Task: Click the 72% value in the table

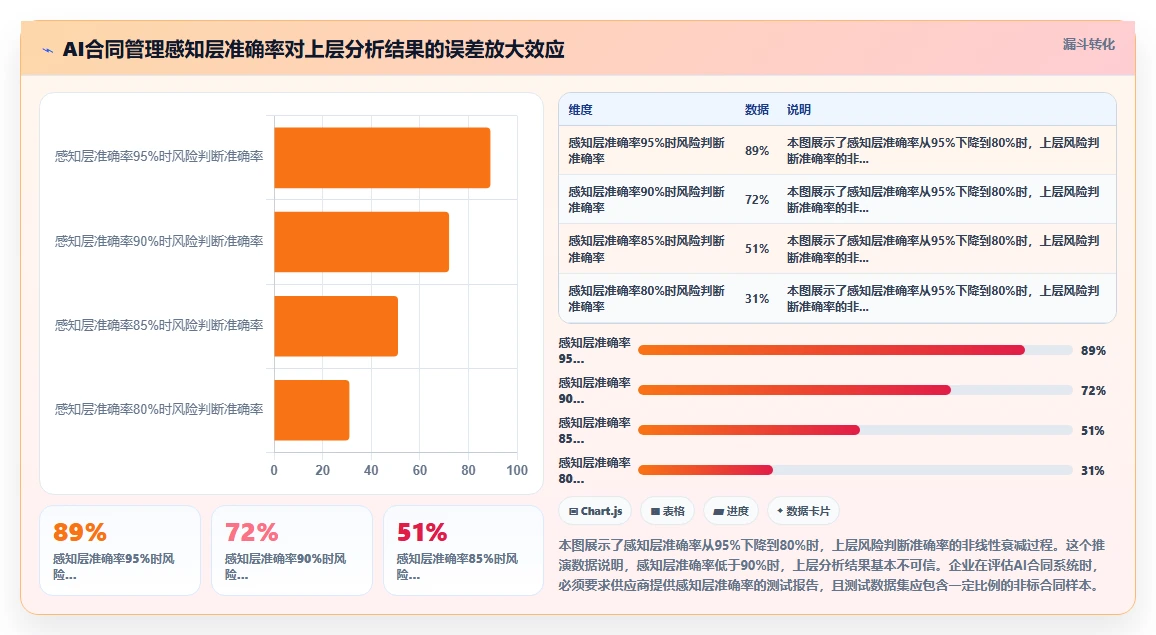Action: pyautogui.click(x=756, y=200)
